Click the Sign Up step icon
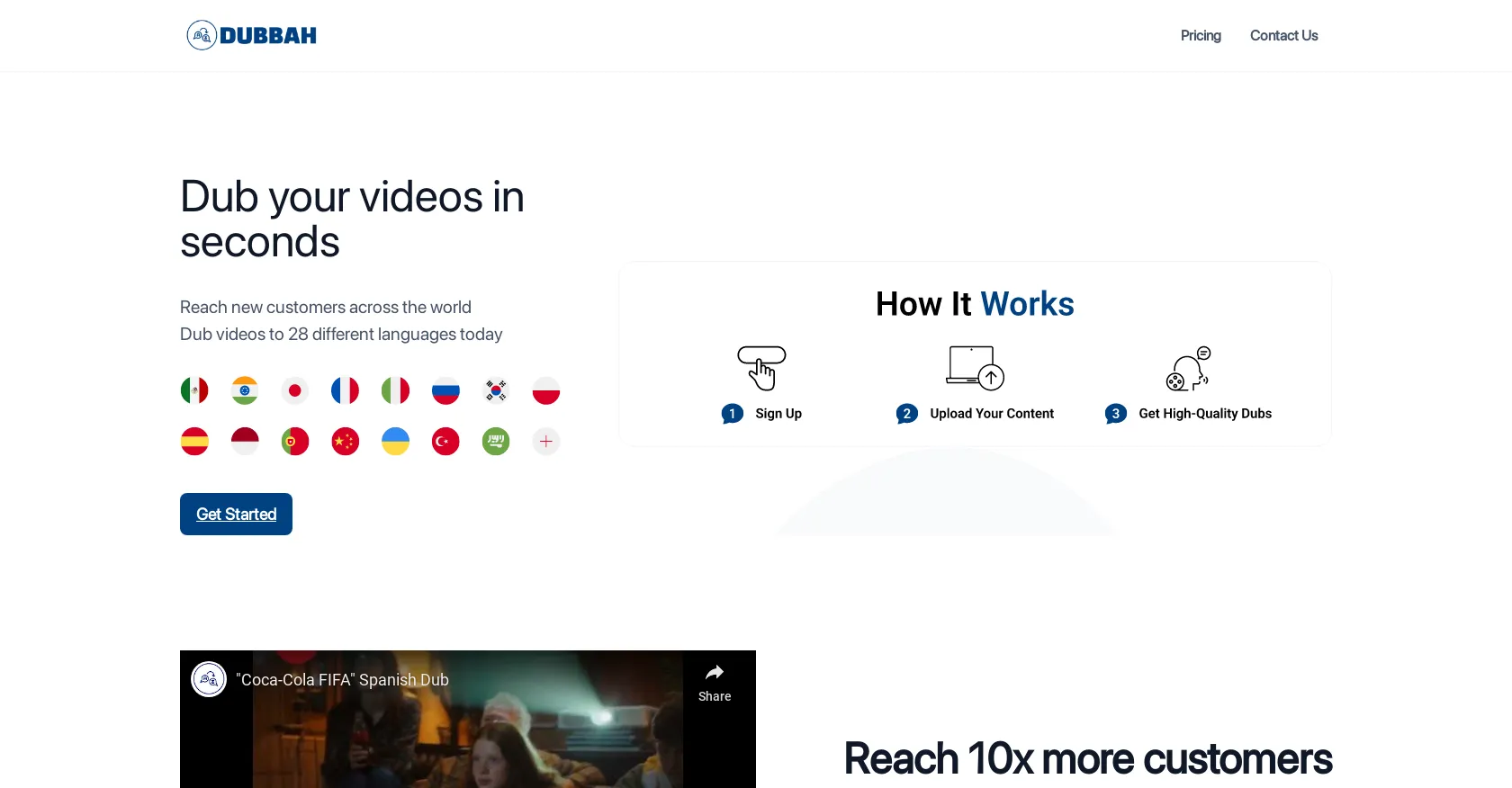Image resolution: width=1512 pixels, height=788 pixels. 761,368
